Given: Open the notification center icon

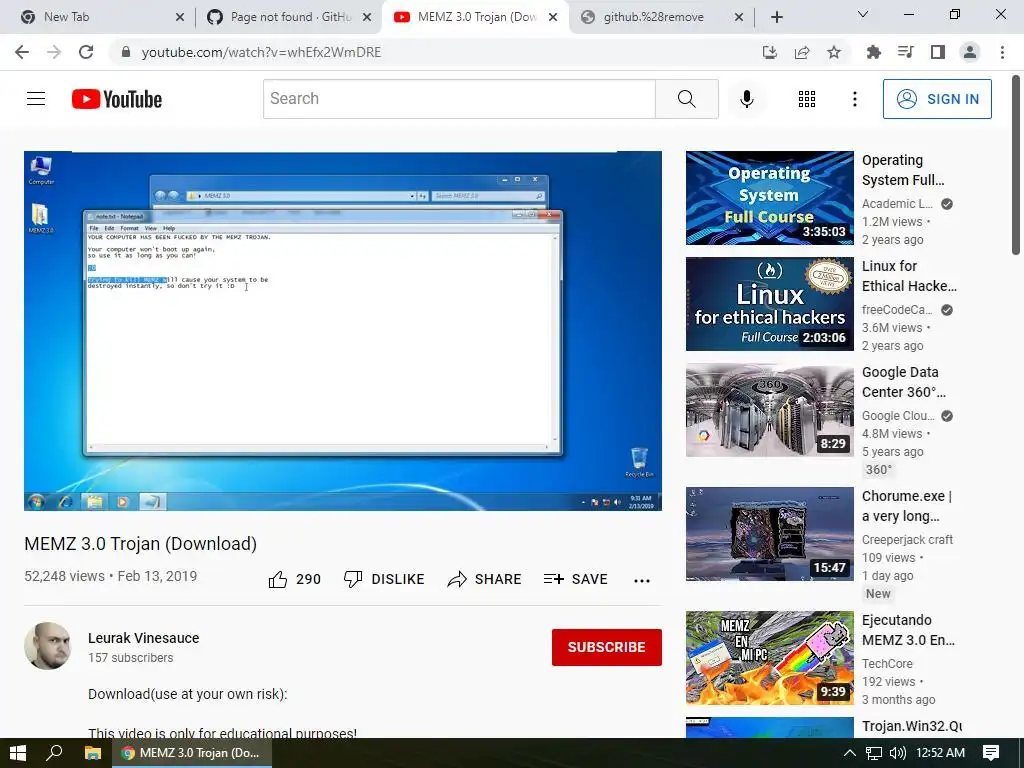Looking at the screenshot, I should 991,753.
